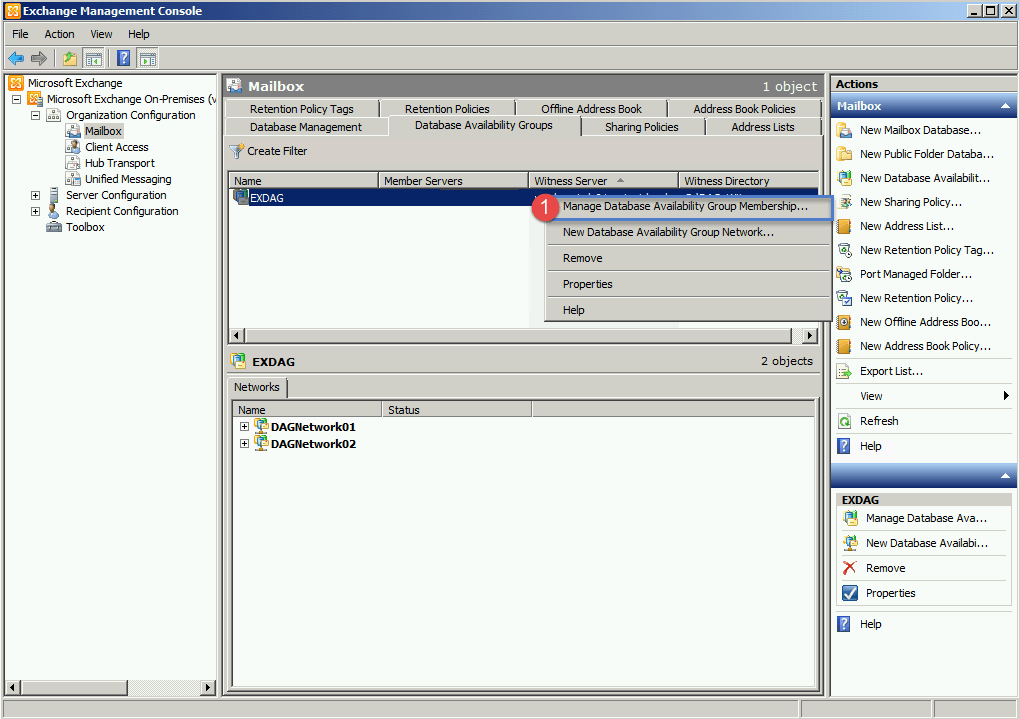Screen dimensions: 1020x719
Task: Collapse the Microsoft Exchange On-Premises node
Action: [x=17, y=100]
